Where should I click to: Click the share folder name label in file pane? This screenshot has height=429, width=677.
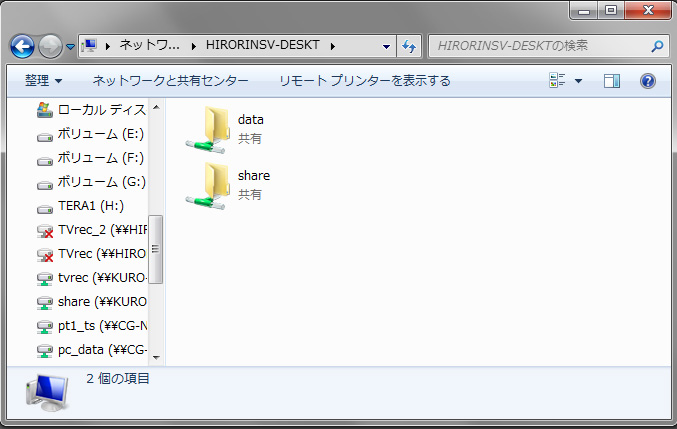tap(254, 176)
